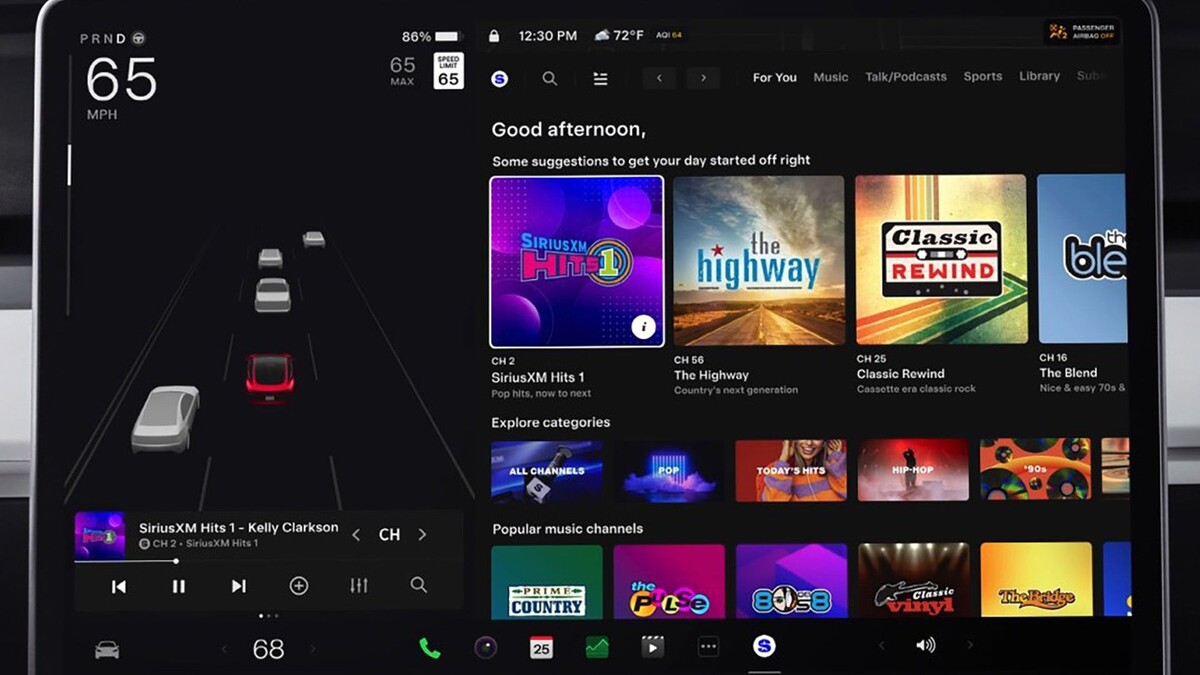The width and height of the screenshot is (1200, 675).
Task: Go forward with the right arrow button
Action: [703, 78]
